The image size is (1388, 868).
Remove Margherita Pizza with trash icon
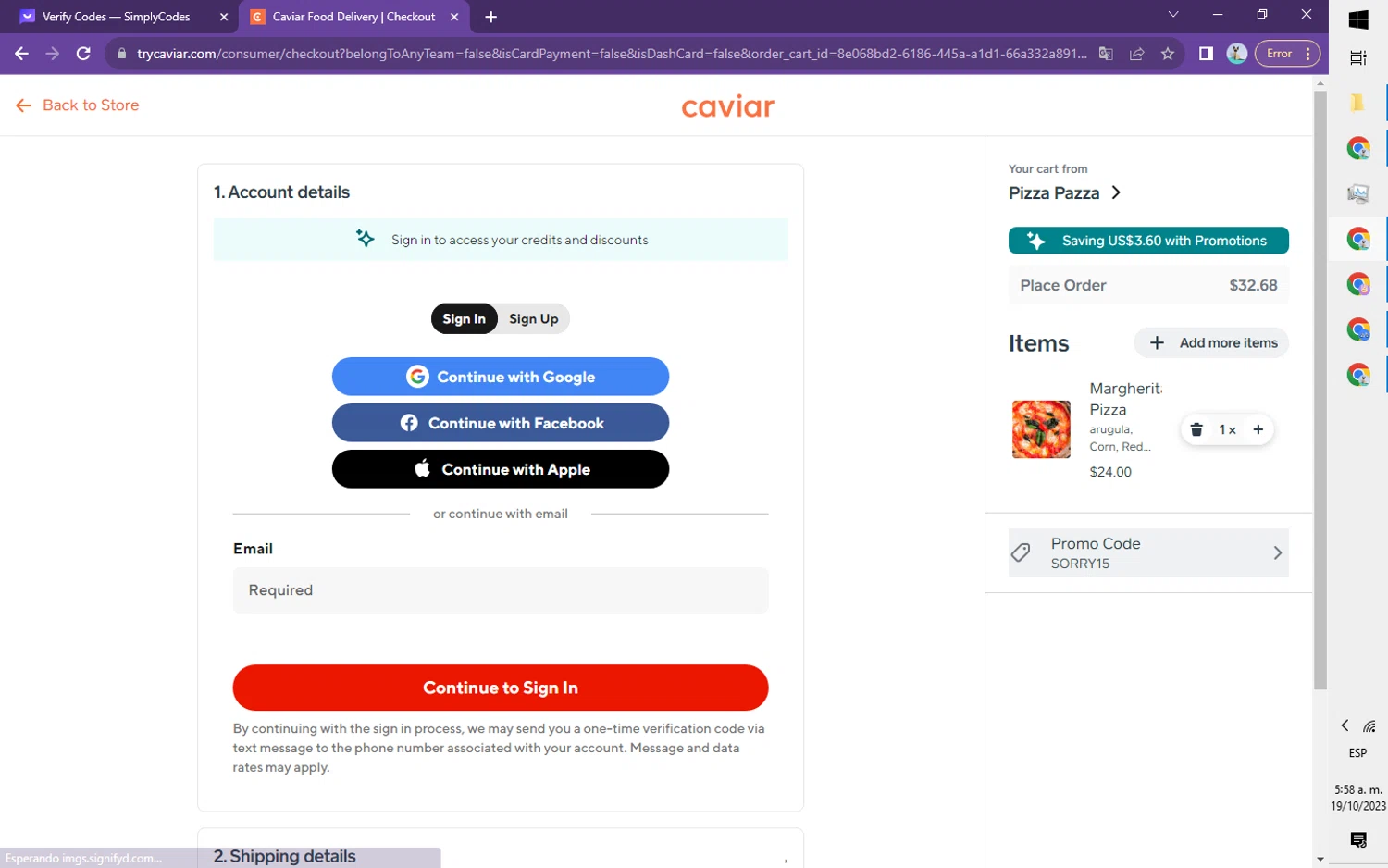click(x=1196, y=429)
